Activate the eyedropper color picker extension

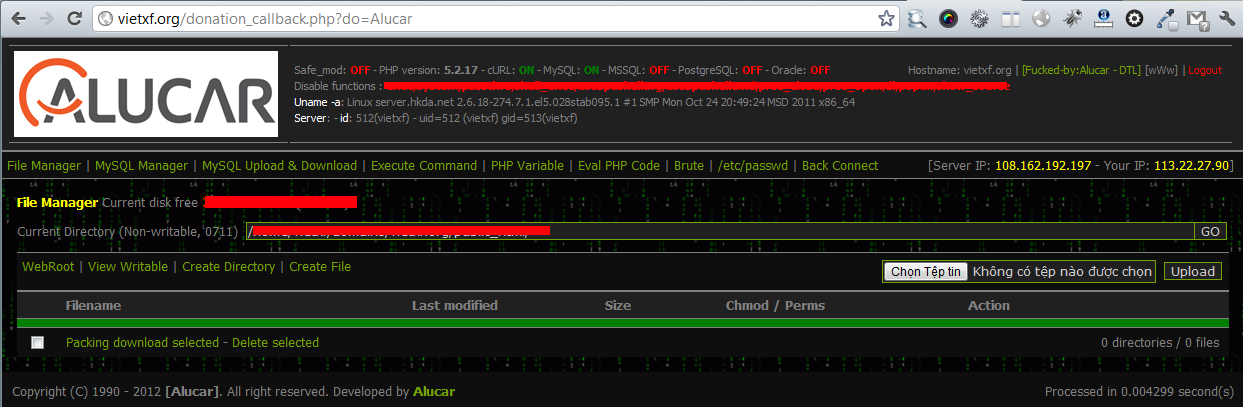pyautogui.click(x=1165, y=18)
